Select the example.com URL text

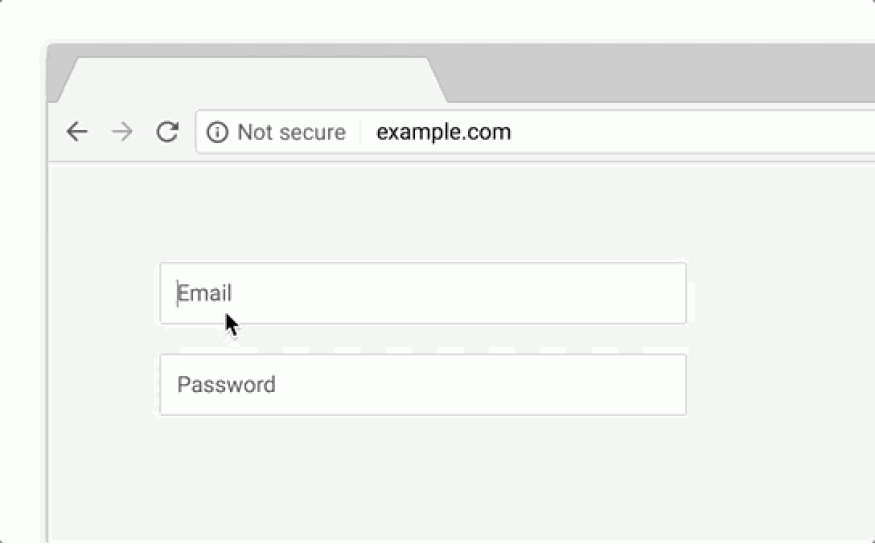tap(444, 132)
